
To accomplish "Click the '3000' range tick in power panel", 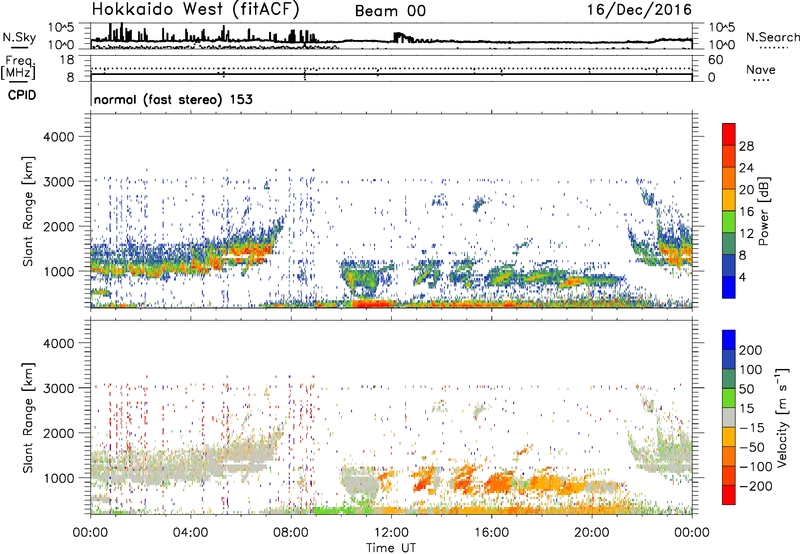I will pyautogui.click(x=58, y=182).
